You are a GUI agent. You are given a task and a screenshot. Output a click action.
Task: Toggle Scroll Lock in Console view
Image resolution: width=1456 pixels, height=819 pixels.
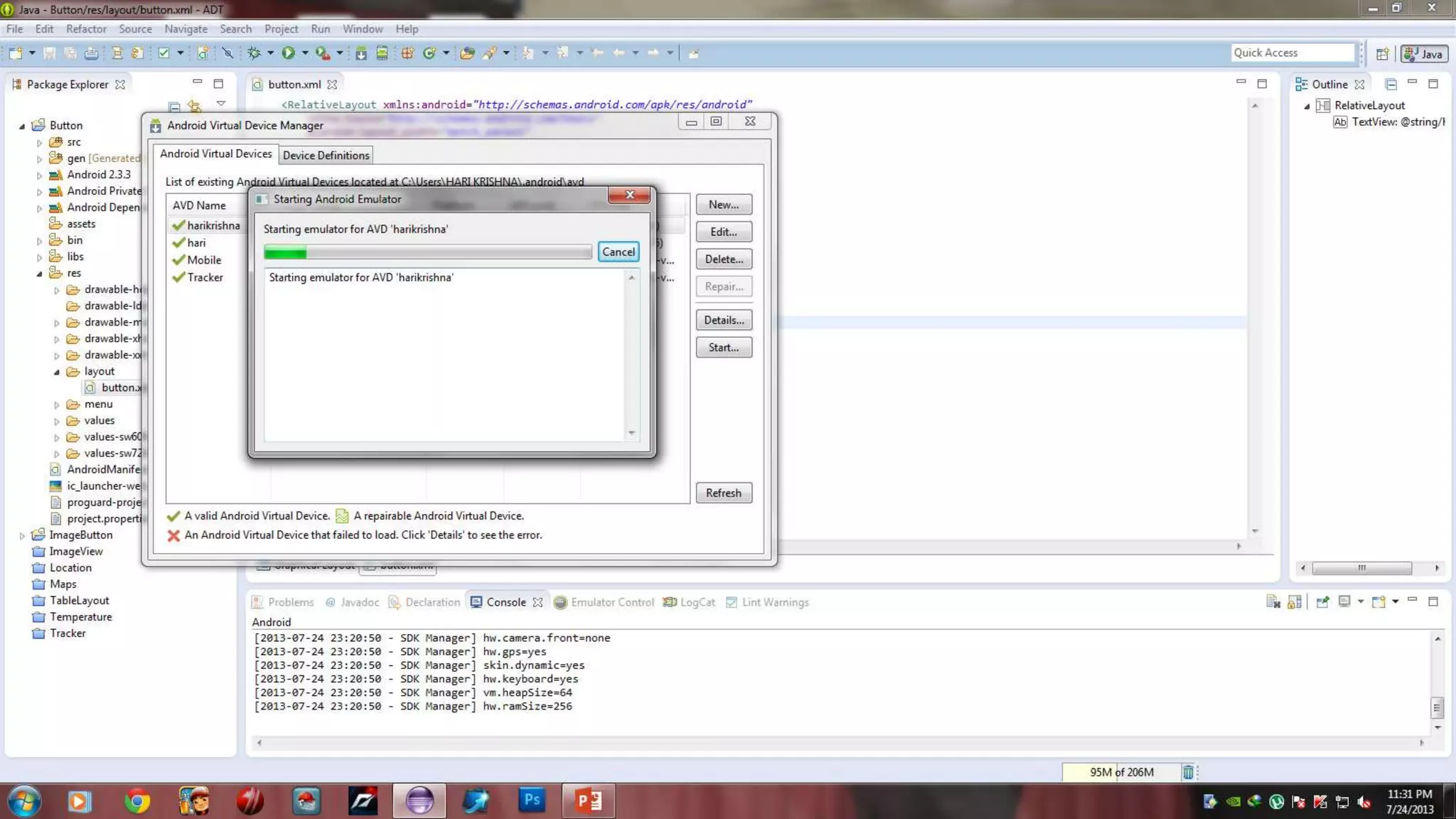(1295, 602)
